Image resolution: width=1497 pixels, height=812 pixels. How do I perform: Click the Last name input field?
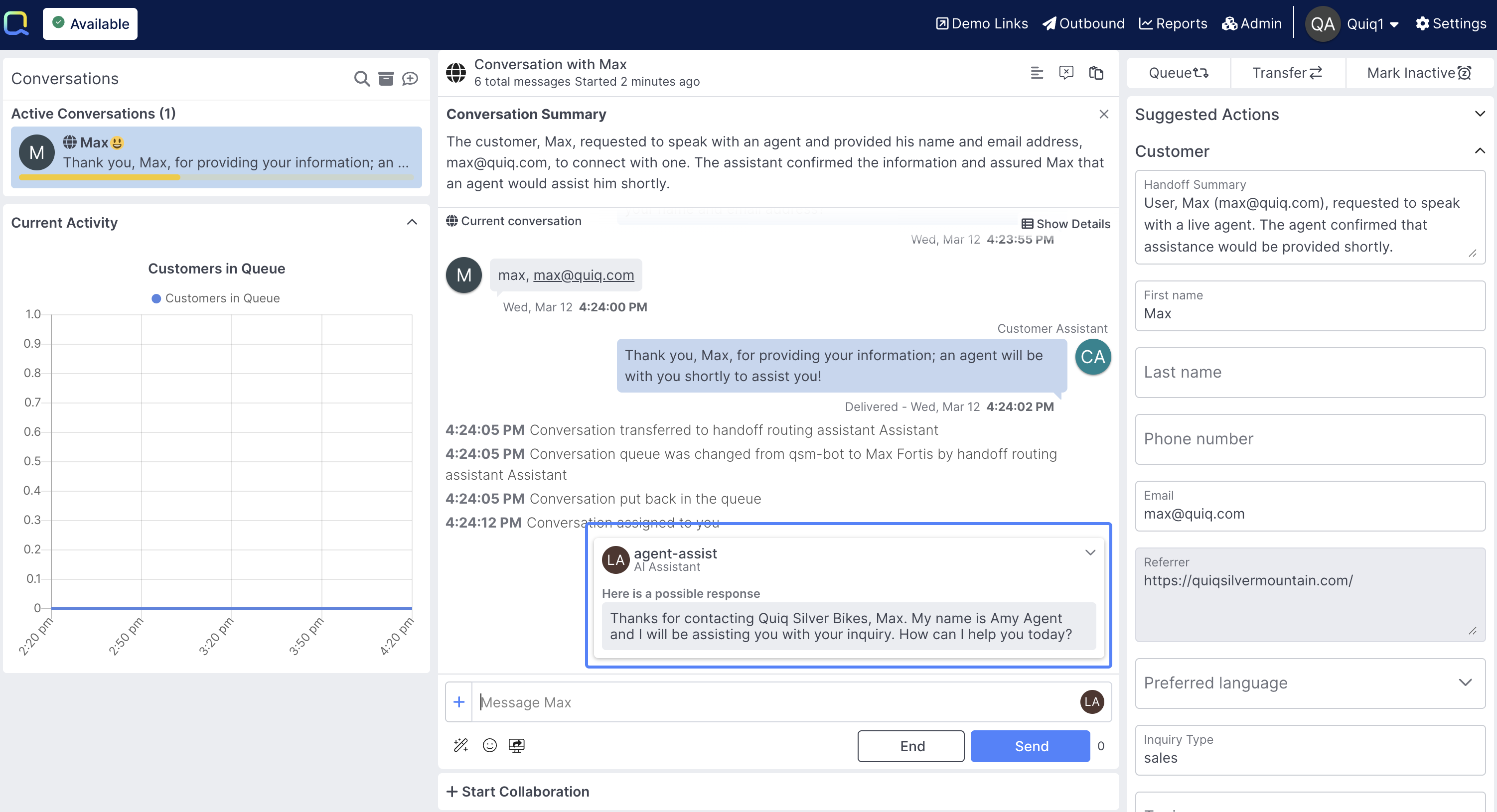(x=1310, y=372)
